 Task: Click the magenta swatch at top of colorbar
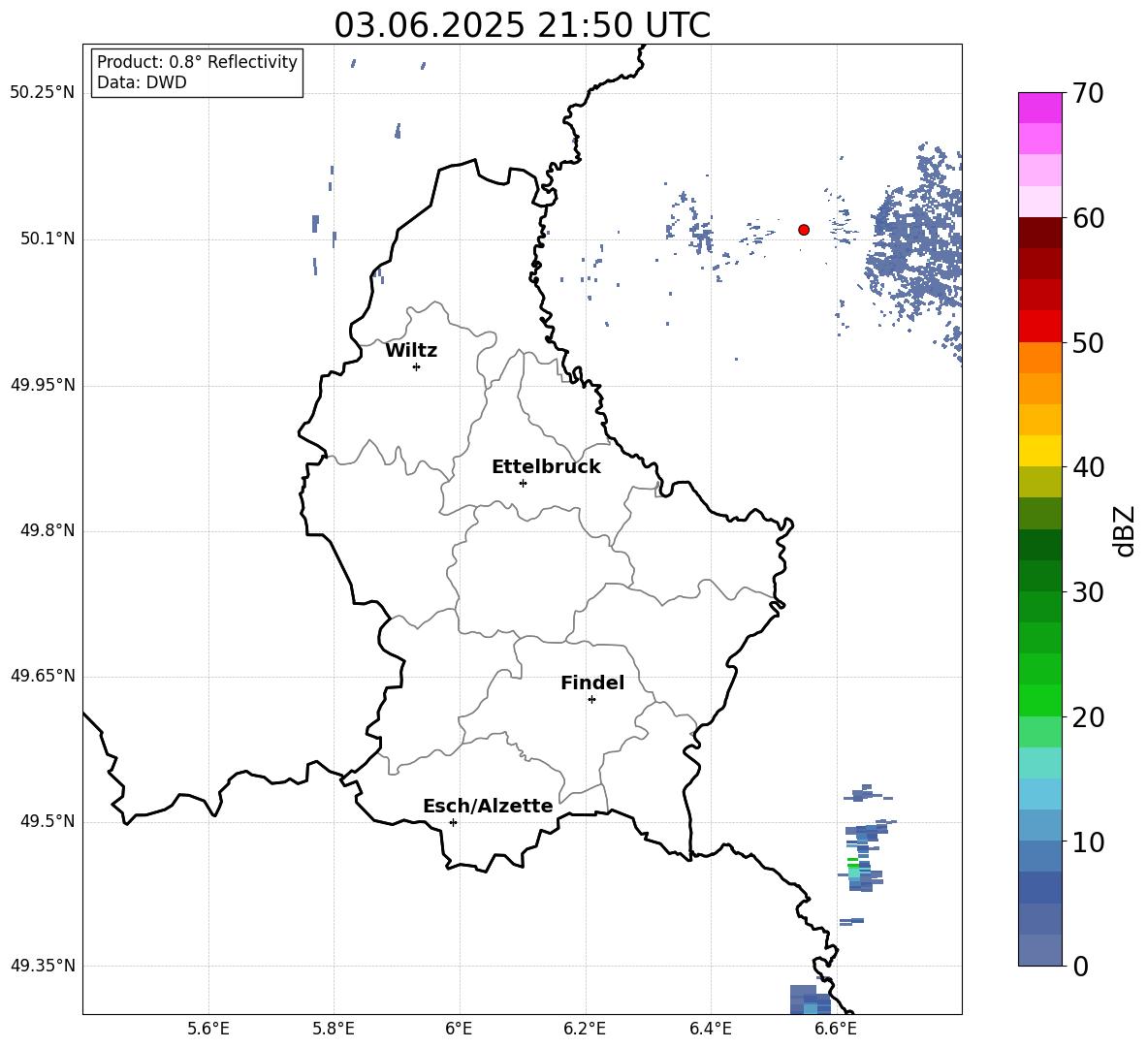tap(1040, 108)
